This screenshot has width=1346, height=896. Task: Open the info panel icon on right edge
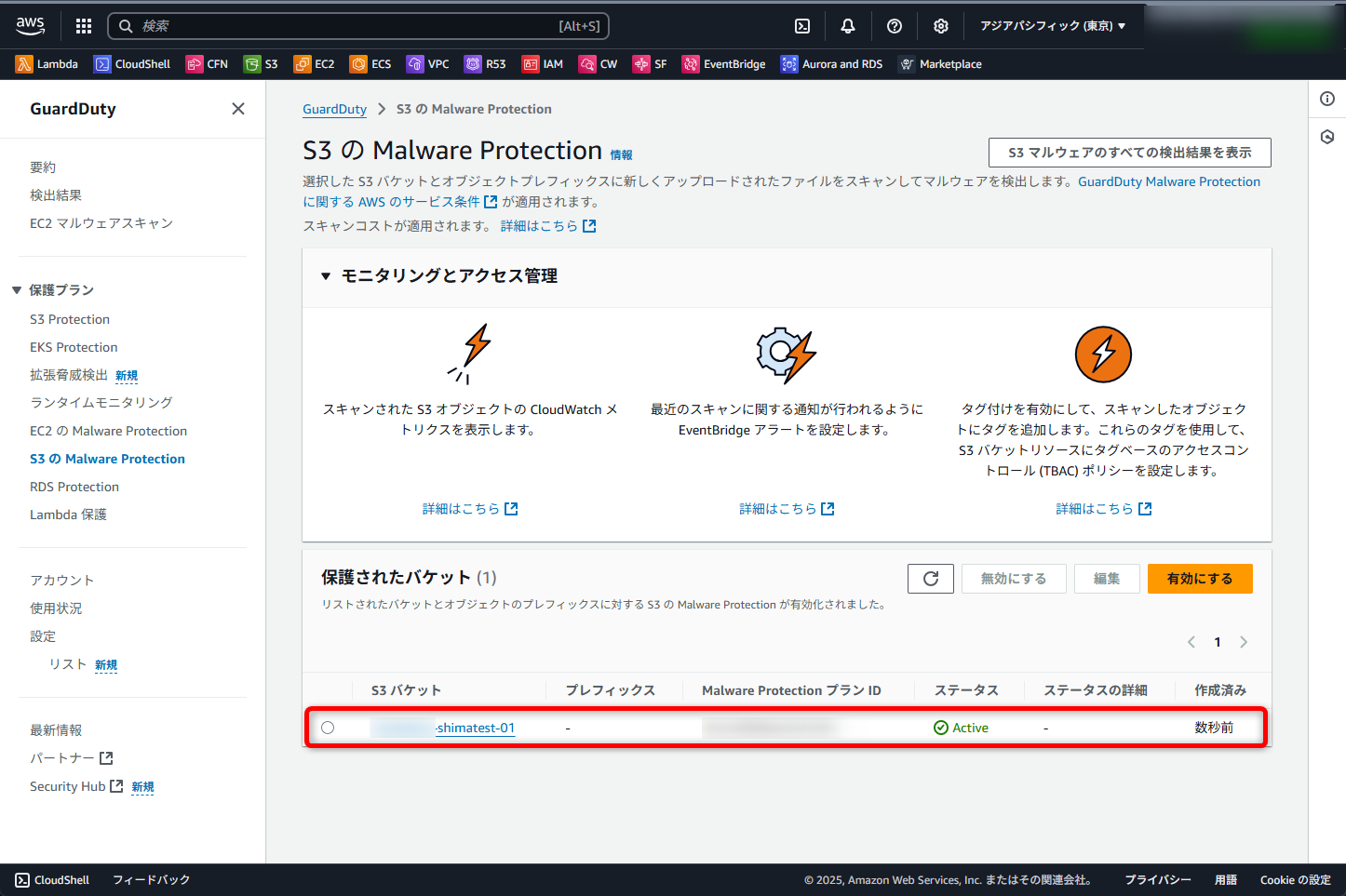point(1327,99)
